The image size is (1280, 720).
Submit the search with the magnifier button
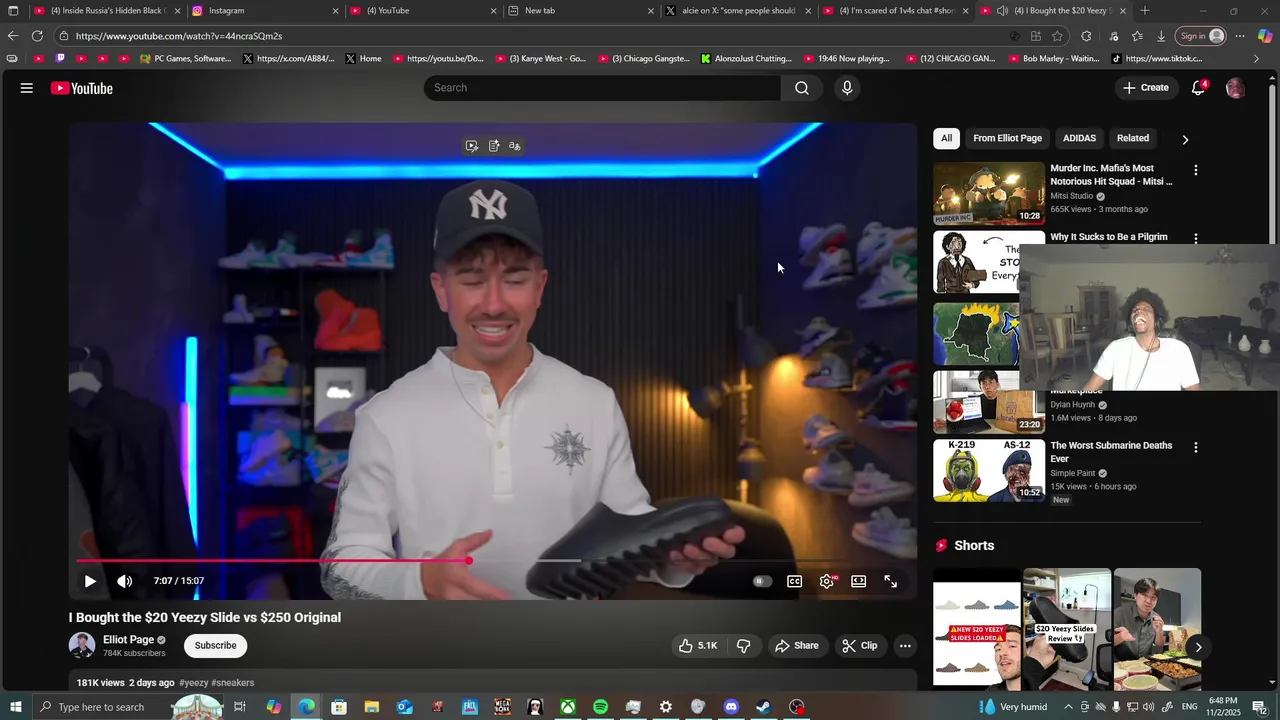tap(802, 88)
